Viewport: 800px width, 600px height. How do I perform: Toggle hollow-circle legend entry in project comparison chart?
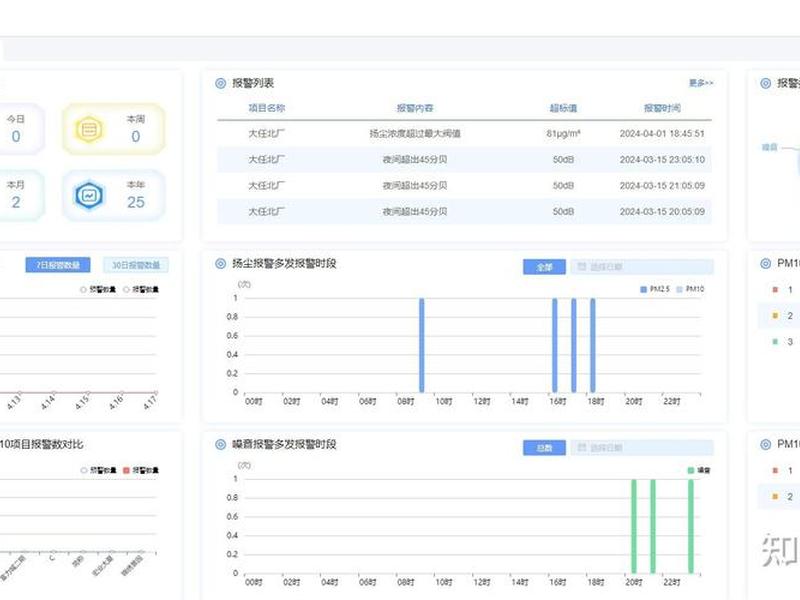98,470
